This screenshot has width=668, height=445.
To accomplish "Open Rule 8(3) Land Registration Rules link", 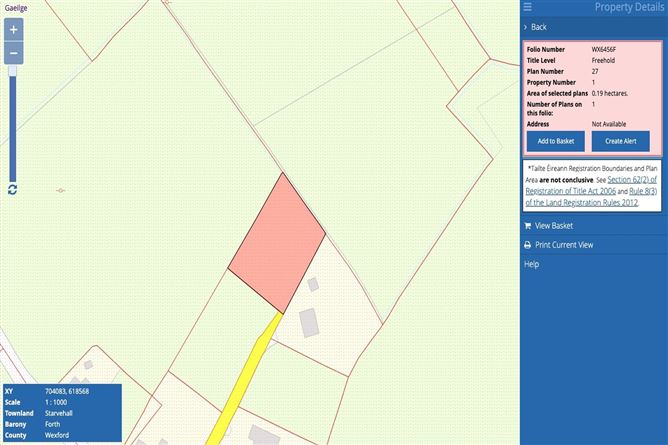I will pyautogui.click(x=591, y=197).
